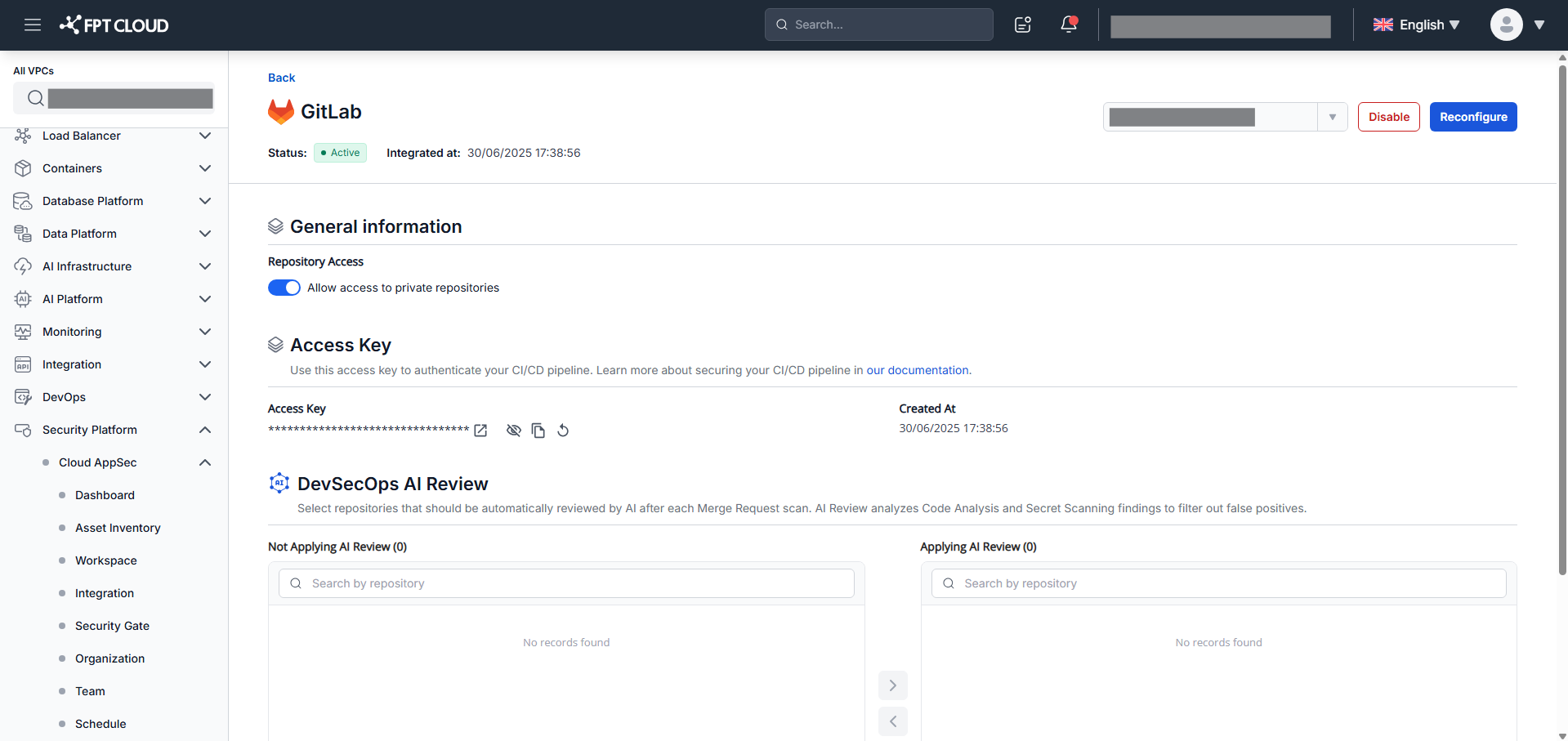Focus search in Not Applying AI Review
1568x741 pixels.
click(566, 583)
